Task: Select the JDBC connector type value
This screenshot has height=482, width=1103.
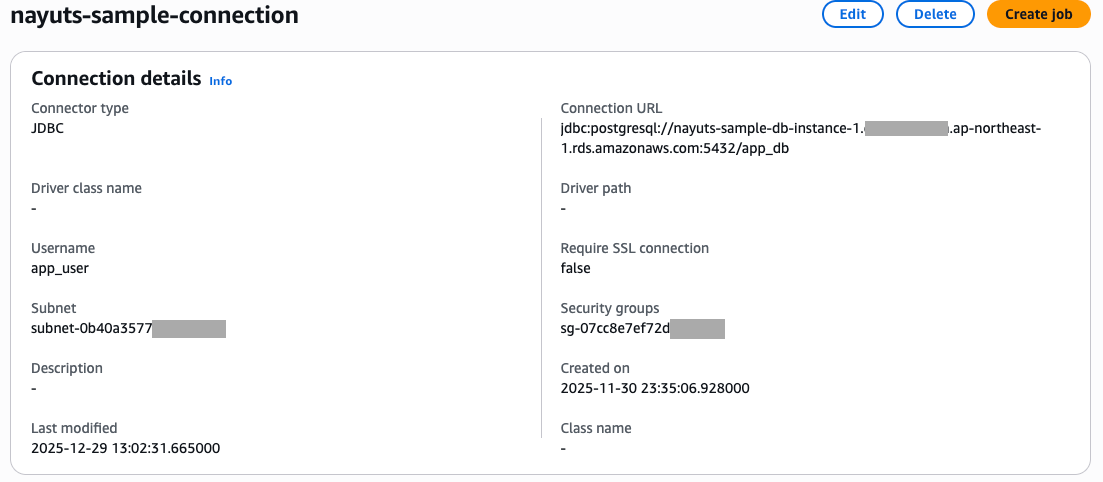Action: click(x=48, y=128)
